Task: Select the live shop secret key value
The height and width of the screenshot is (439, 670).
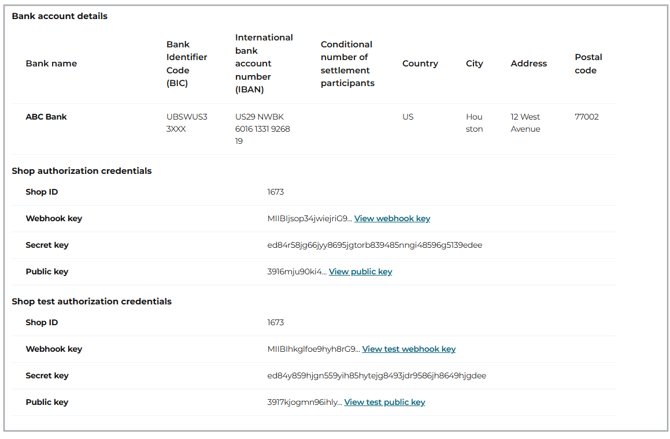Action: [x=374, y=245]
